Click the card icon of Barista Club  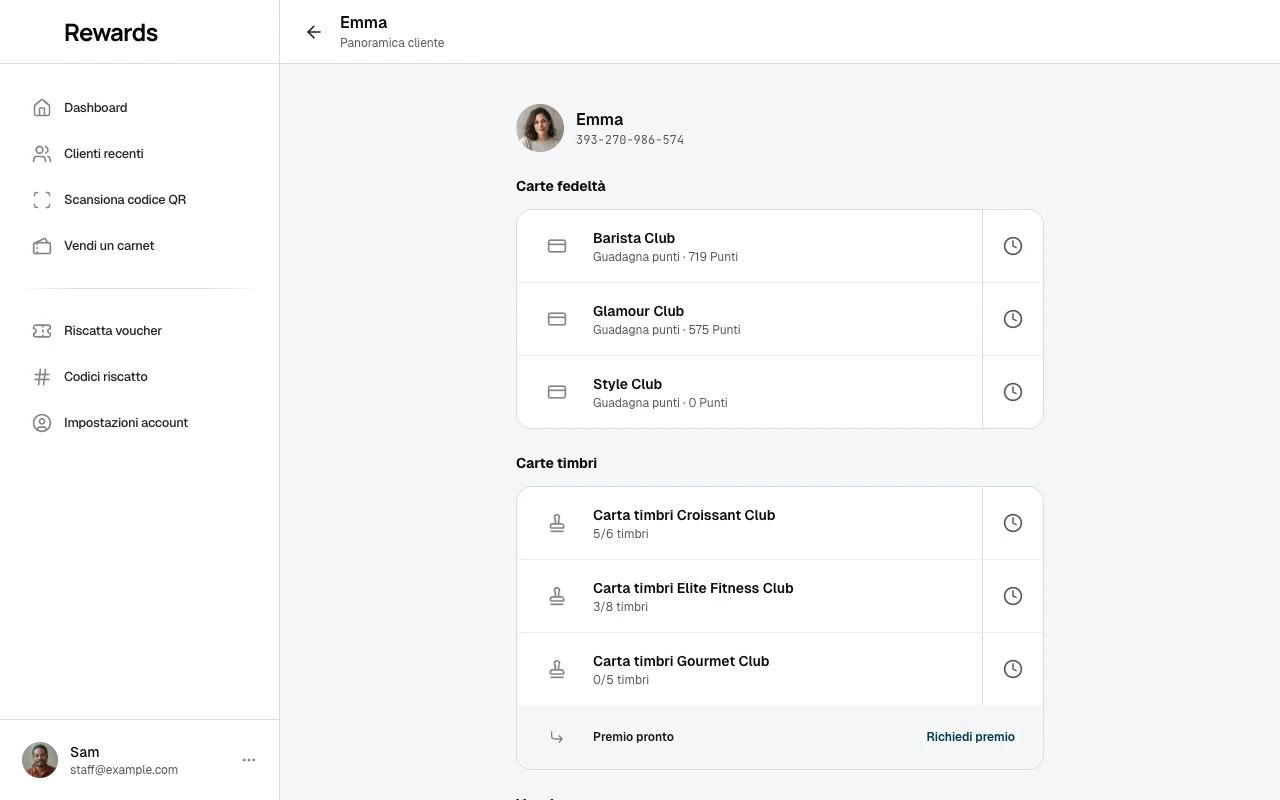[557, 246]
